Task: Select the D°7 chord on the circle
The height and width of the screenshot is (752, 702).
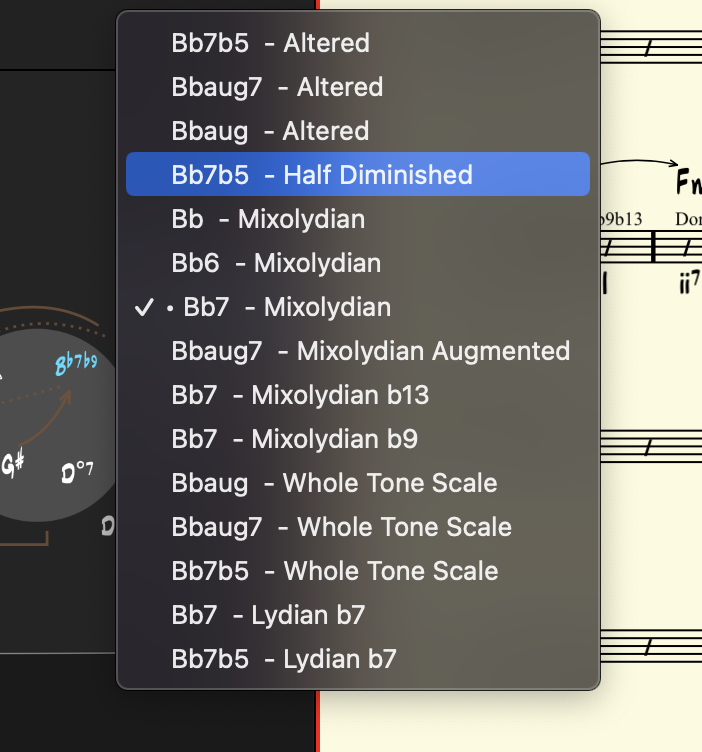Action: click(77, 472)
